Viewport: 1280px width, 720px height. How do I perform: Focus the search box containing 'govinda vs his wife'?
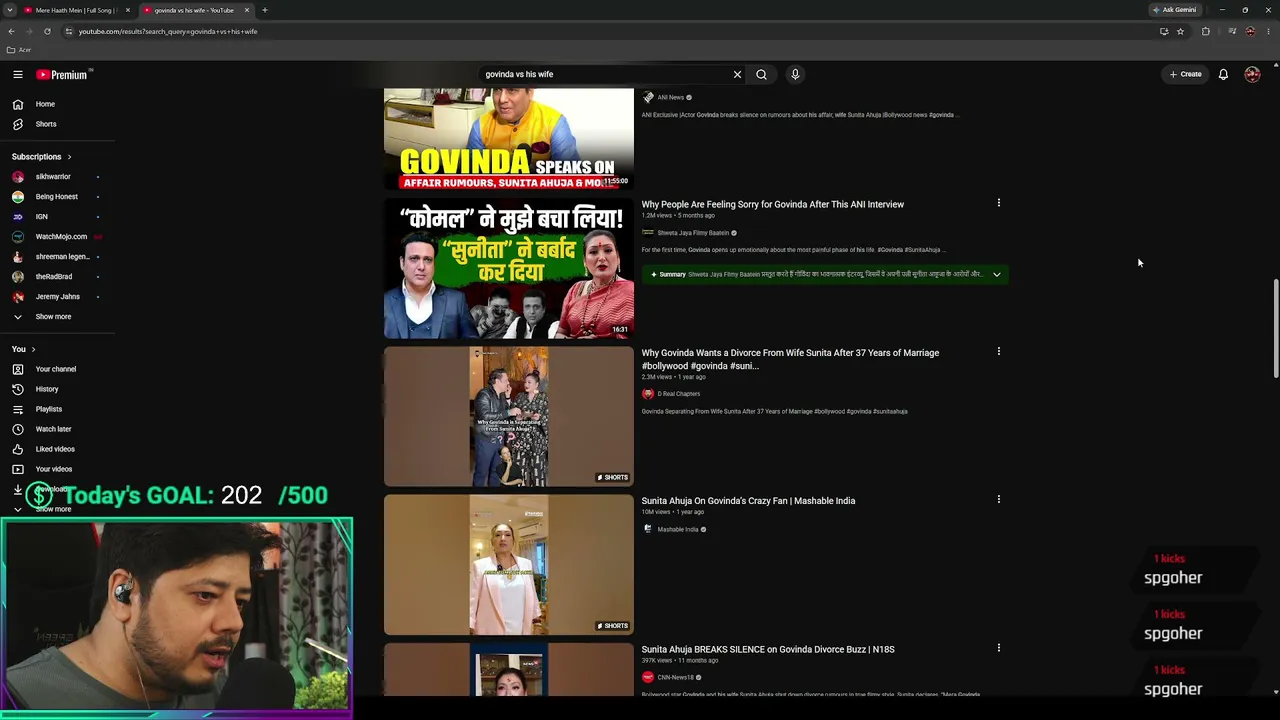point(605,74)
